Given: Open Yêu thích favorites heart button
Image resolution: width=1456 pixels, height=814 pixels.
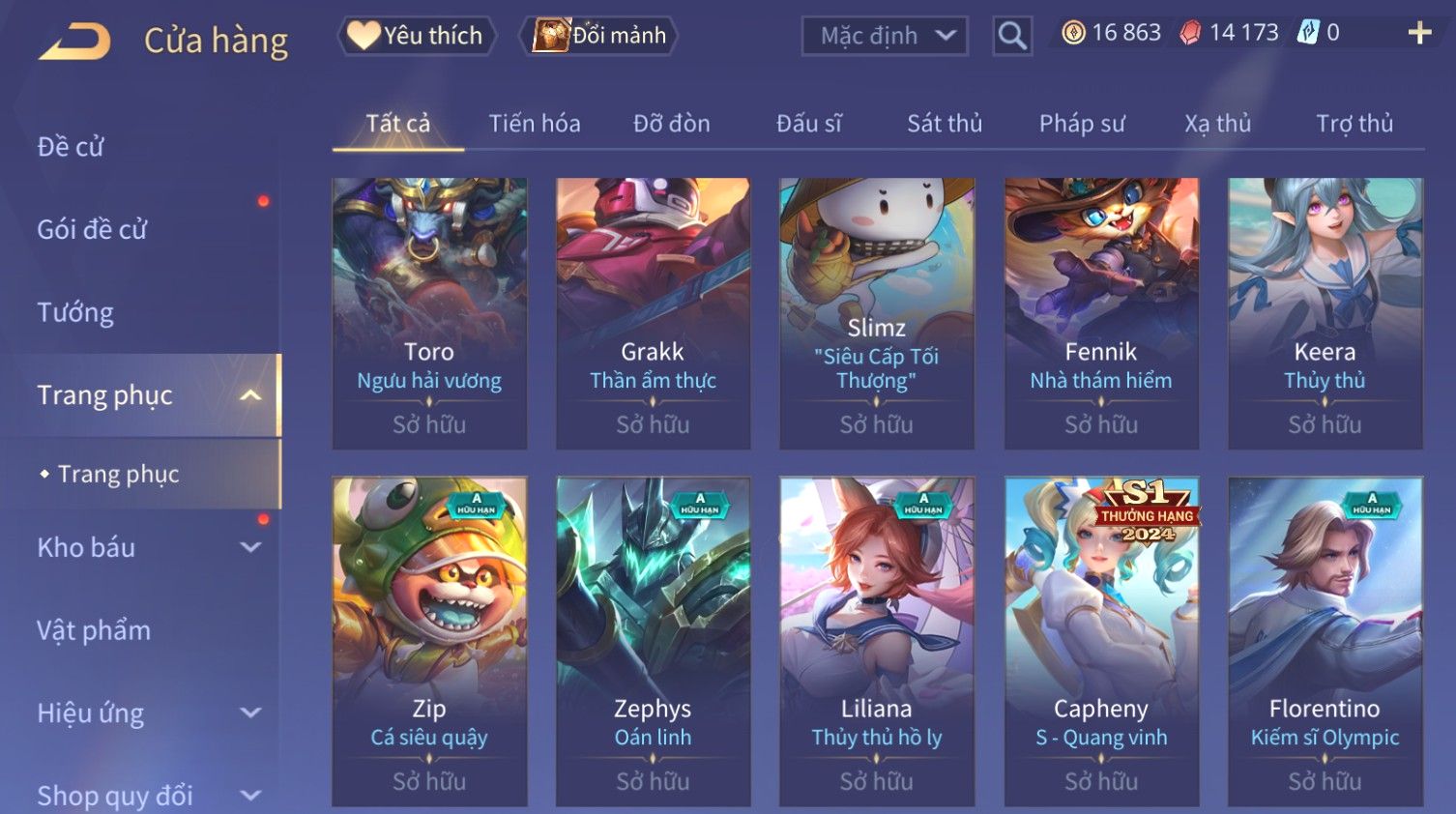Looking at the screenshot, I should pos(417,36).
